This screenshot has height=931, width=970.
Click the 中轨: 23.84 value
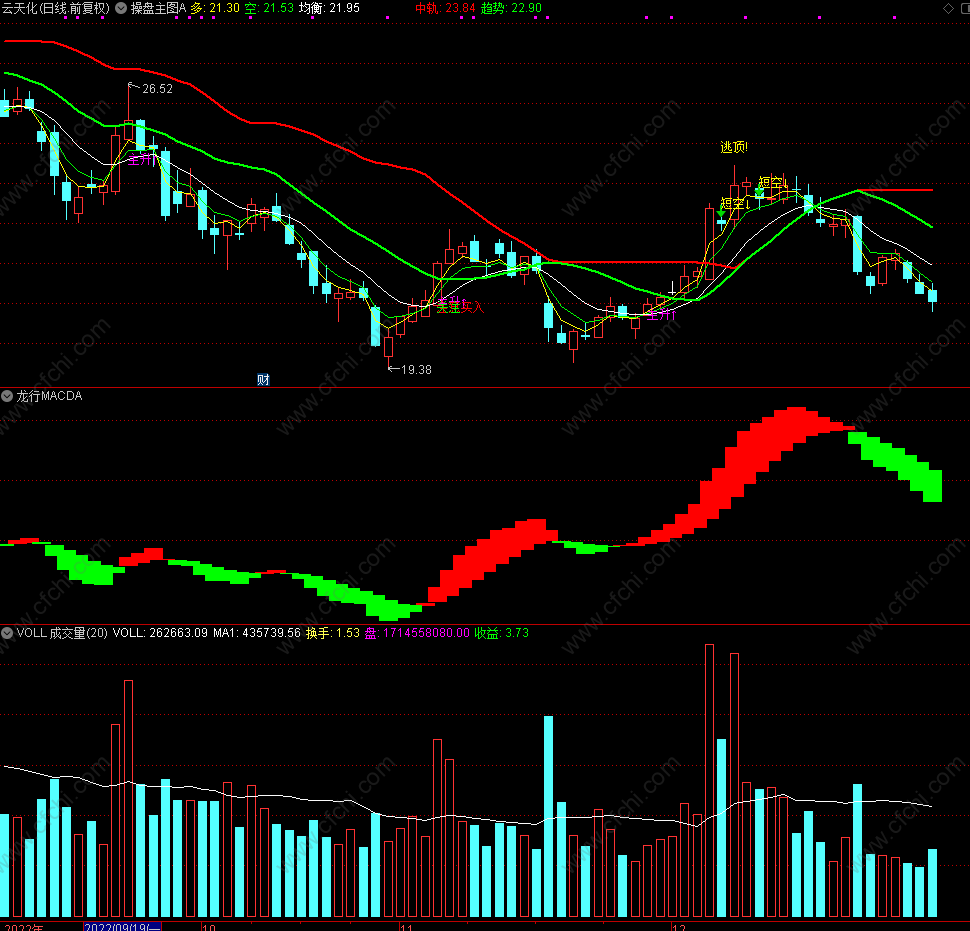click(x=445, y=8)
